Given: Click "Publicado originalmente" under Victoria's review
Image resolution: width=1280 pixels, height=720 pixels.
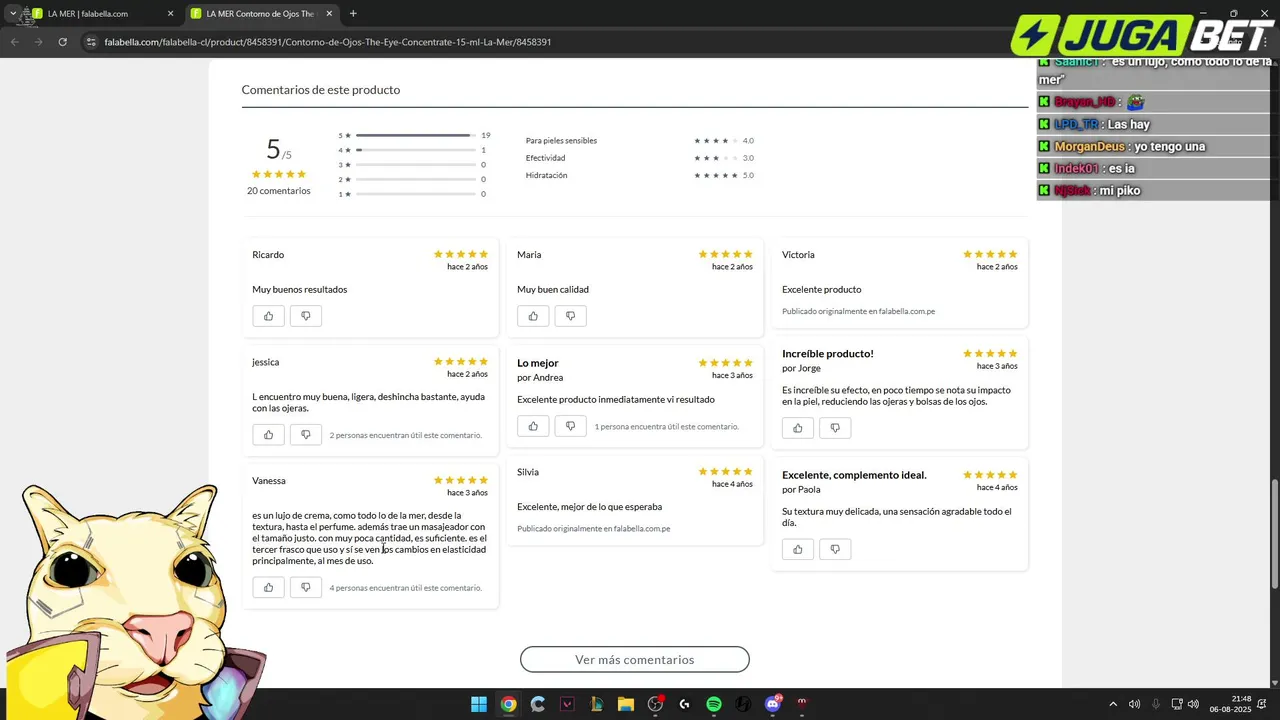Looking at the screenshot, I should (858, 311).
